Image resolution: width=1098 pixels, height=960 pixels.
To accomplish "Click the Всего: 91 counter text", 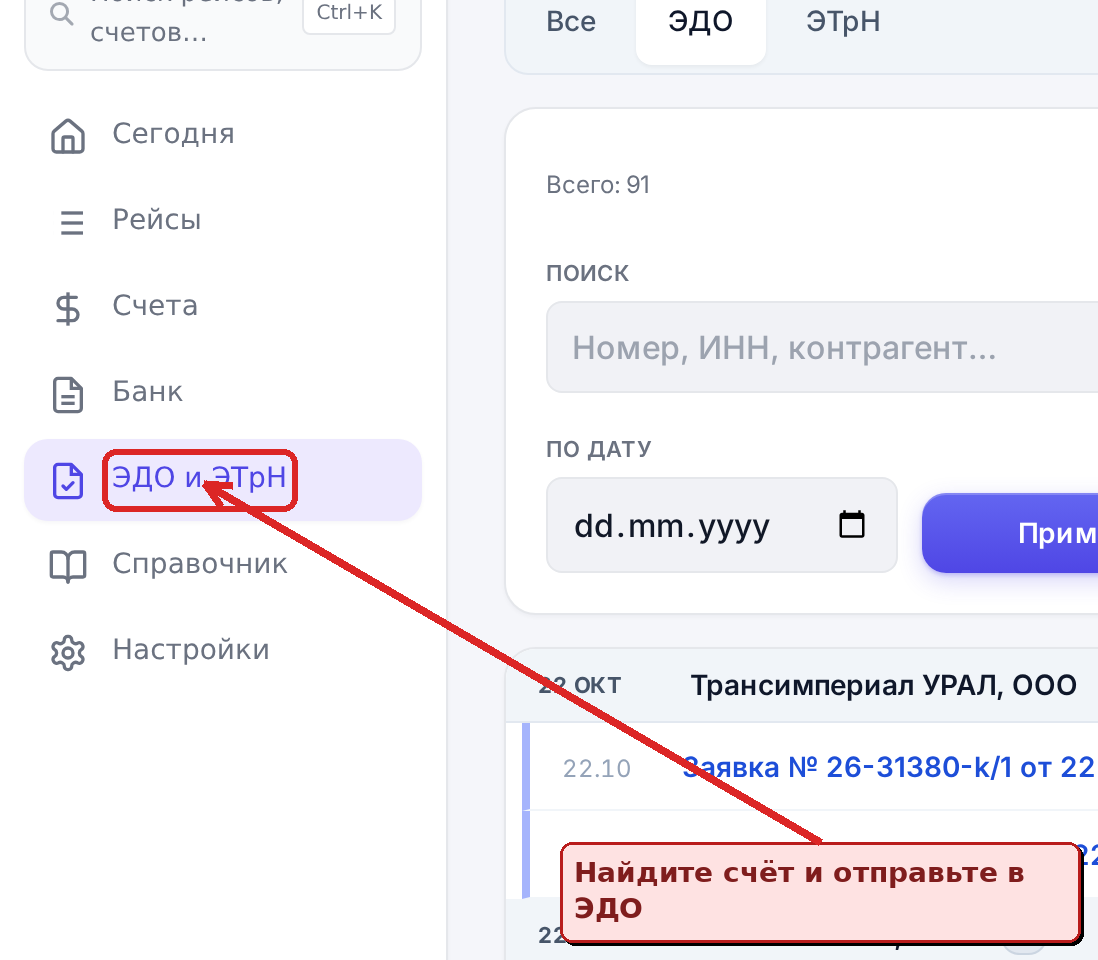I will coord(598,185).
